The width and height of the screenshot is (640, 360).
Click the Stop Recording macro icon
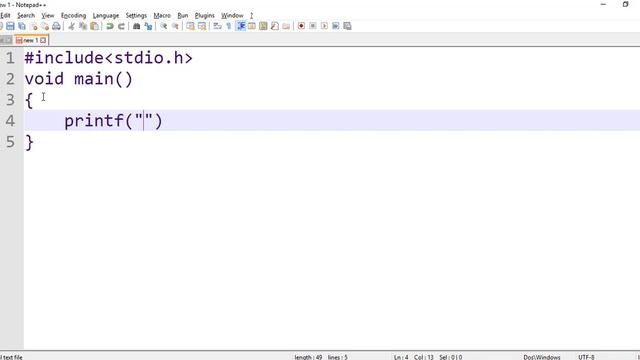click(x=313, y=26)
